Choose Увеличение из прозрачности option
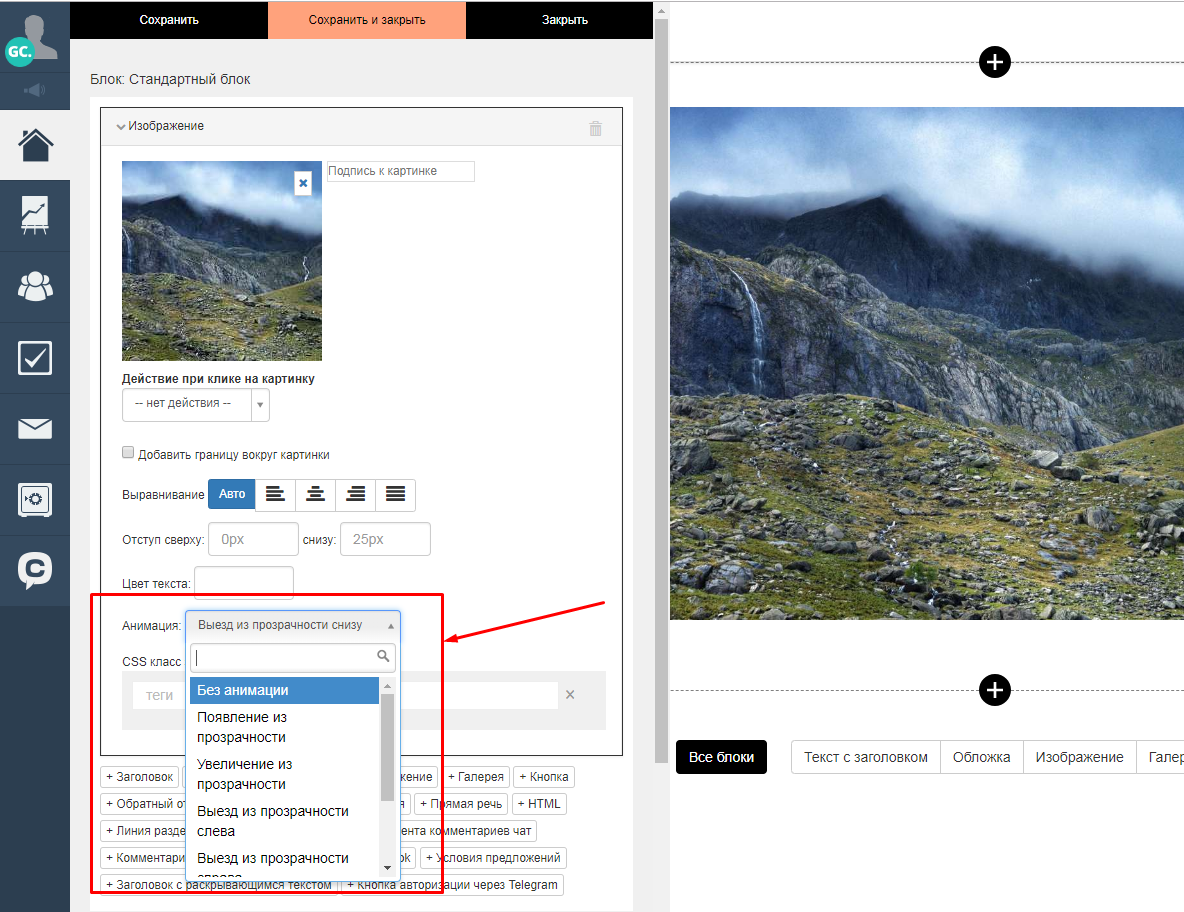This screenshot has height=912, width=1184. [x=284, y=774]
